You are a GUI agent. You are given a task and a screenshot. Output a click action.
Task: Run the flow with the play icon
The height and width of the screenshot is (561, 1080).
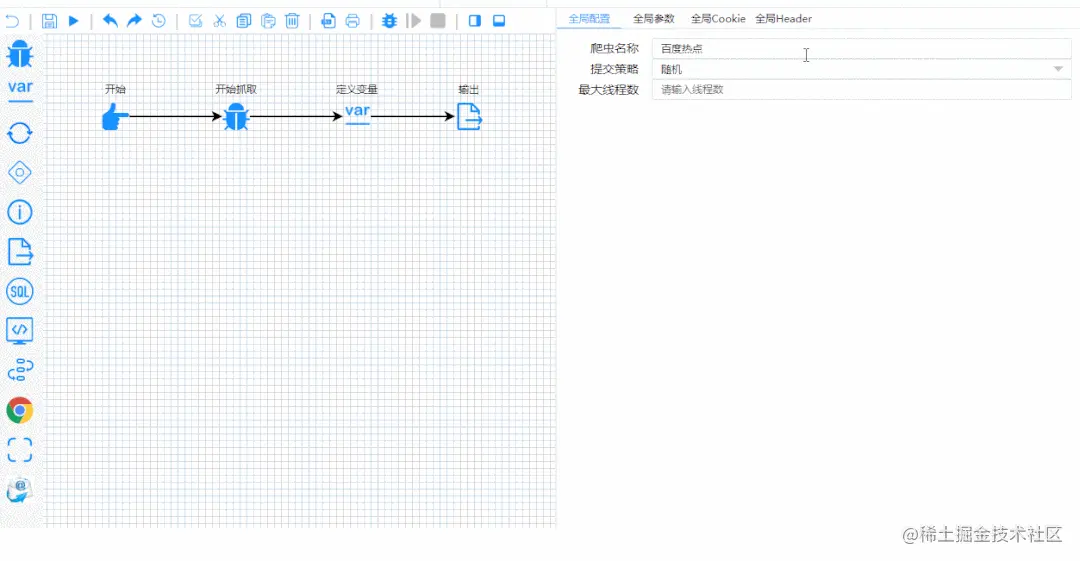(x=74, y=21)
